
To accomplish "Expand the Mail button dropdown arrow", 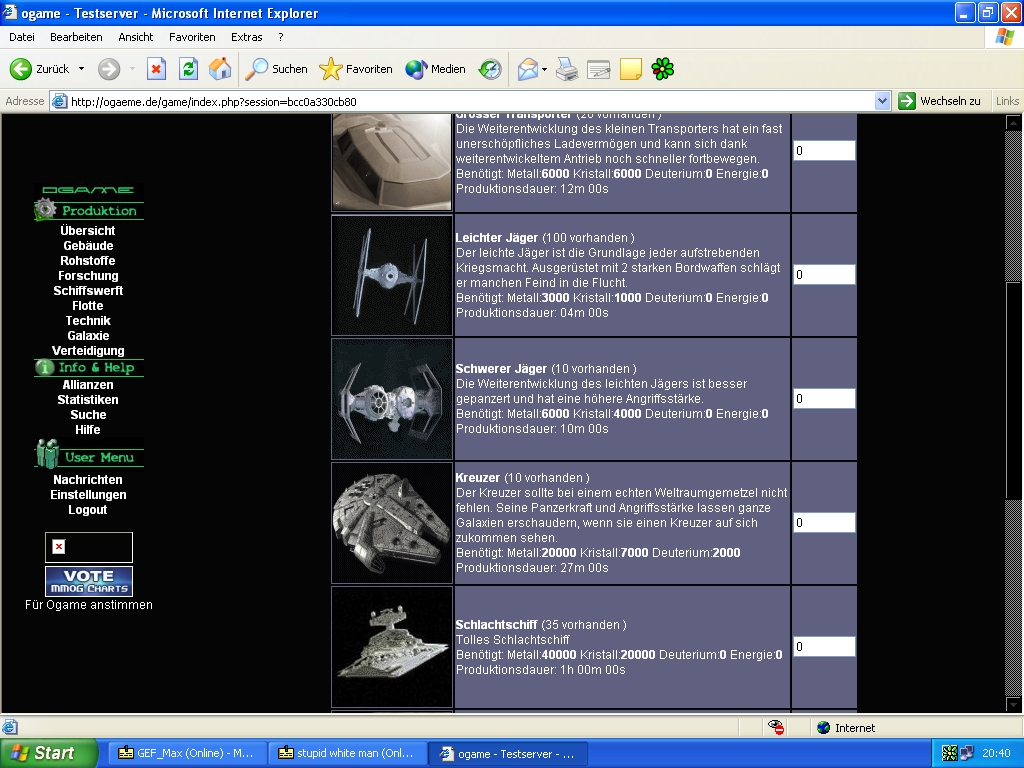I will click(545, 69).
